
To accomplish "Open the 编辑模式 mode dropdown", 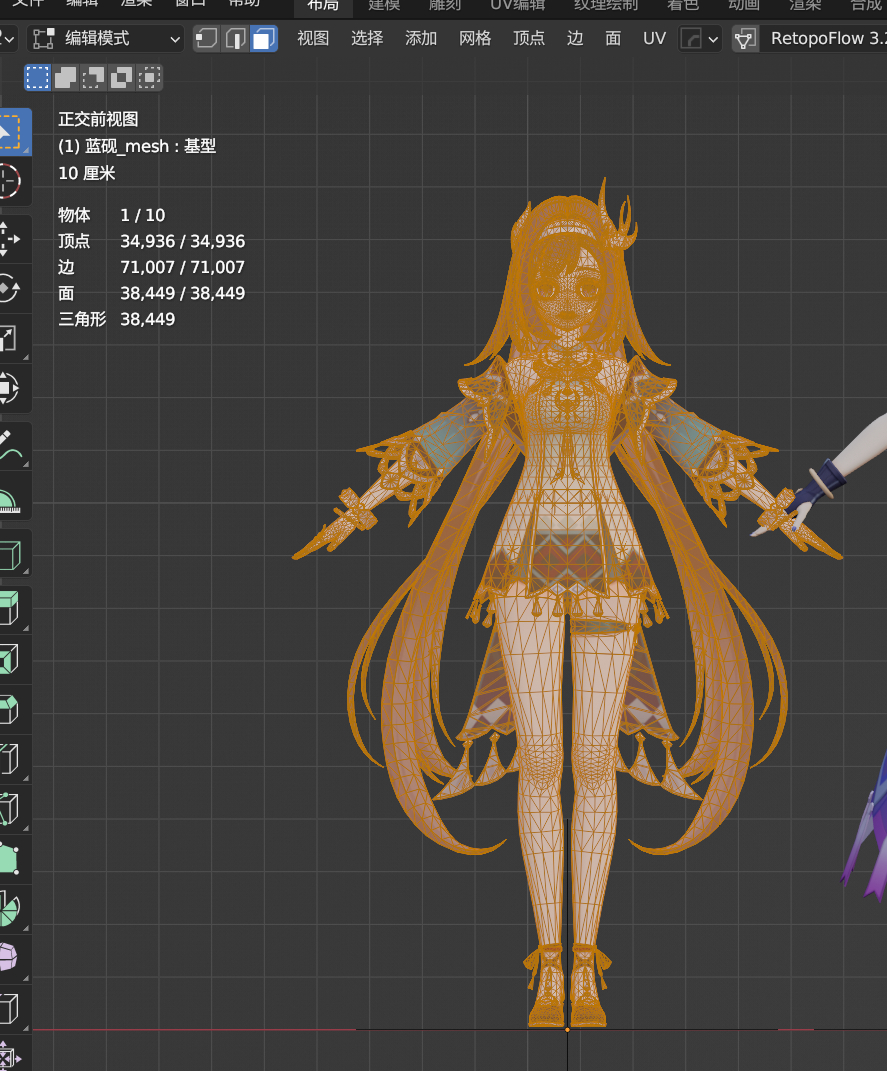I will pos(106,38).
